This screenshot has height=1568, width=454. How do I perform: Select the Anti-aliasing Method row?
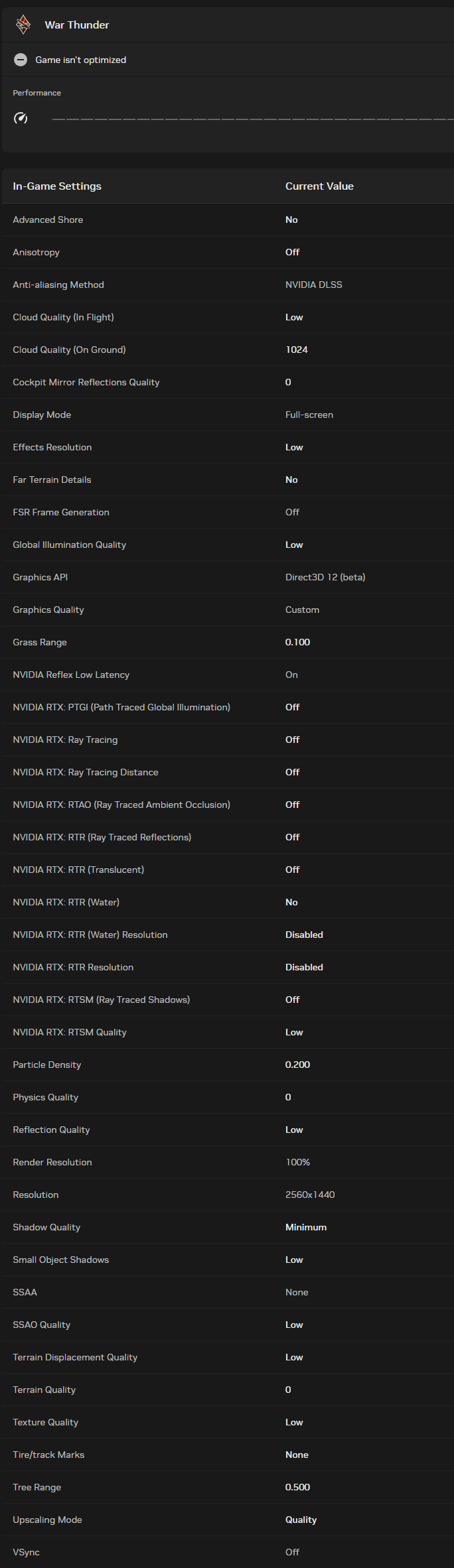tap(228, 285)
